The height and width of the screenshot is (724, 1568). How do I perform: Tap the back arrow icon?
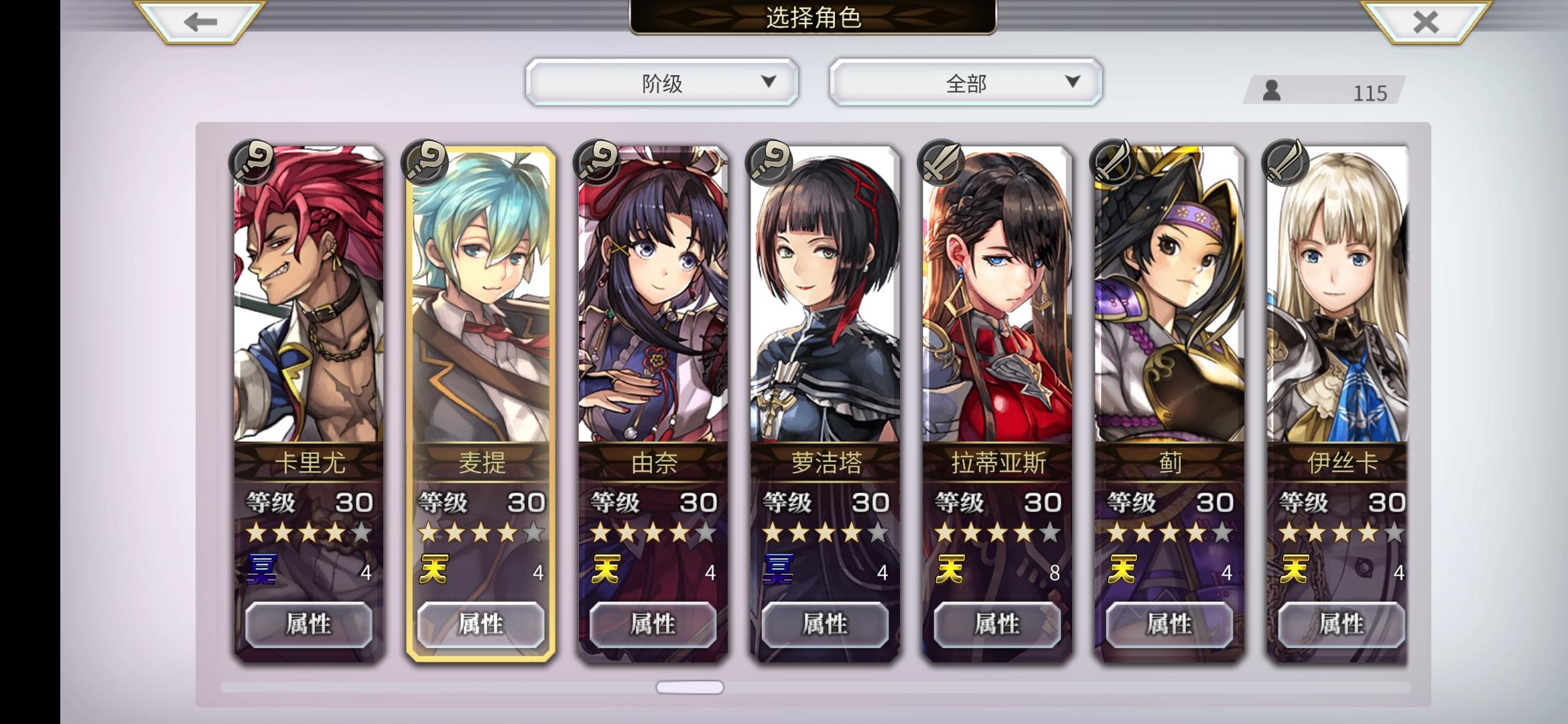coord(200,21)
